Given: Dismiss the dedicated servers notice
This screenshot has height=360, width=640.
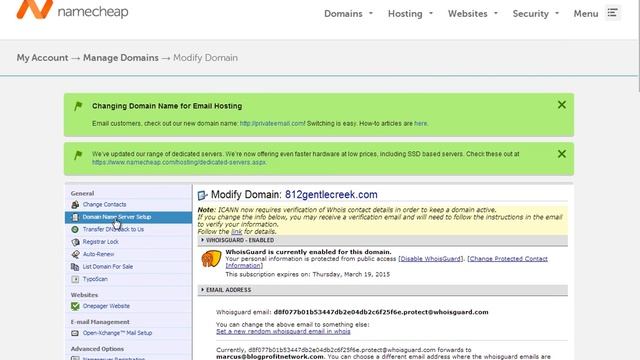Looking at the screenshot, I should pos(562,154).
